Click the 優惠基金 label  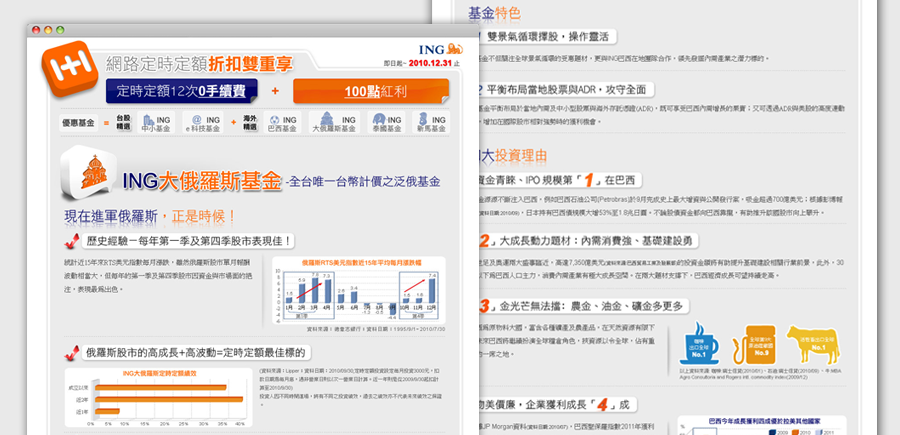click(x=78, y=123)
